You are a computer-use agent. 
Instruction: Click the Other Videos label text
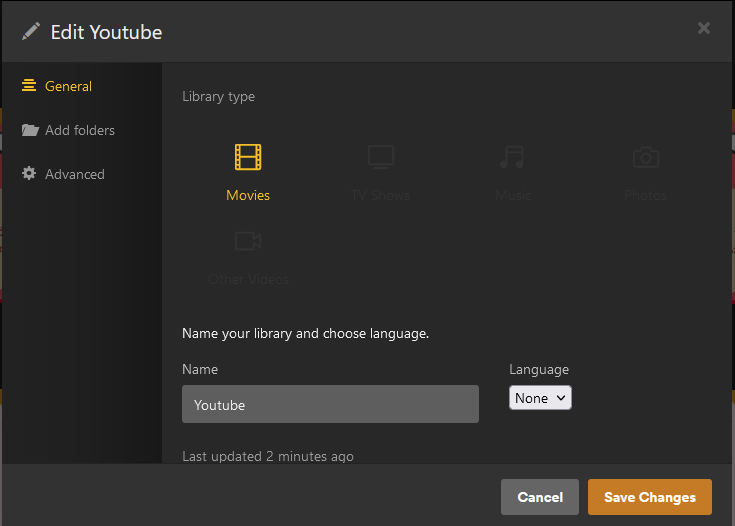coord(248,279)
